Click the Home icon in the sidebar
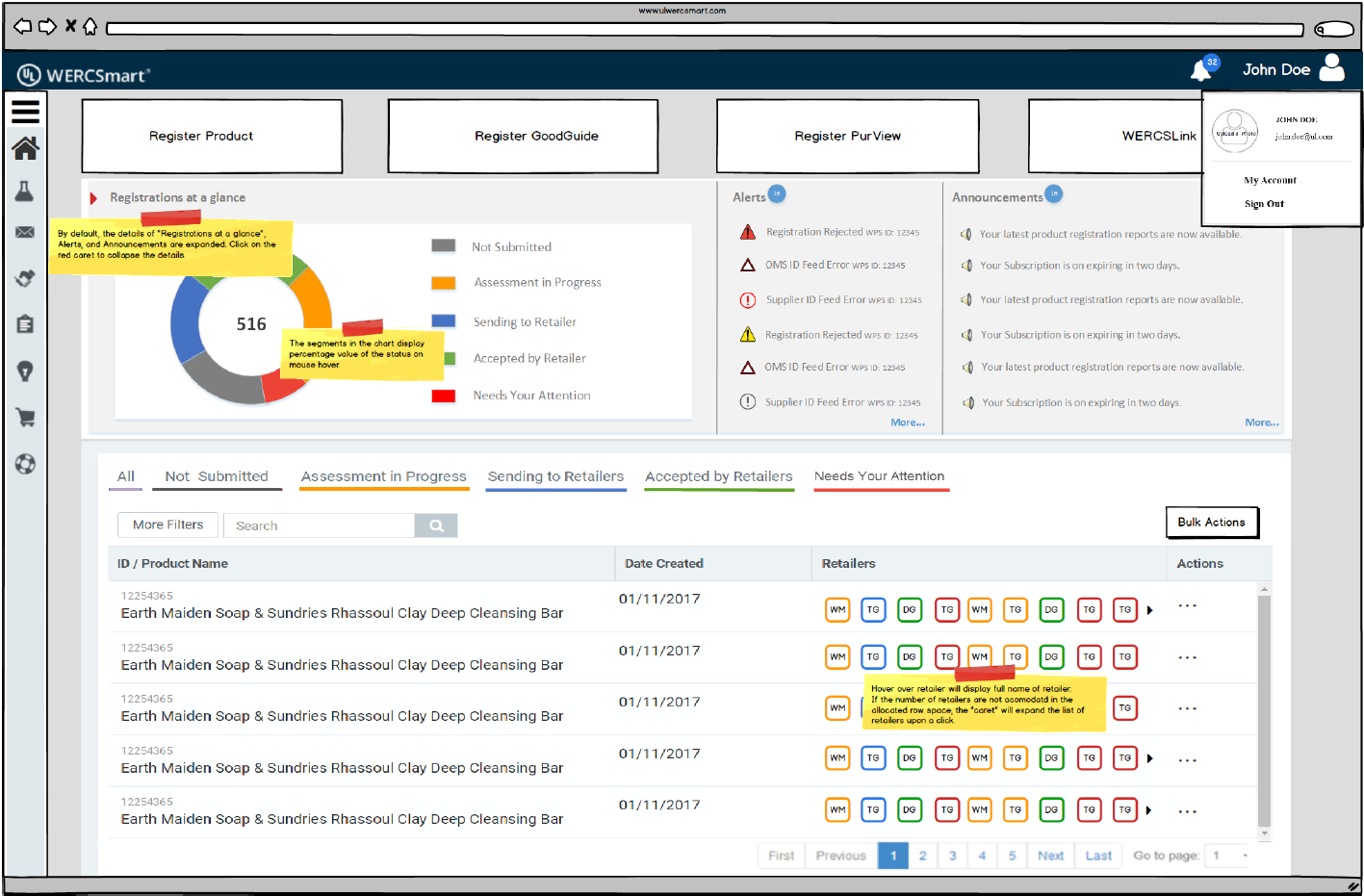The height and width of the screenshot is (896, 1364). [x=25, y=148]
